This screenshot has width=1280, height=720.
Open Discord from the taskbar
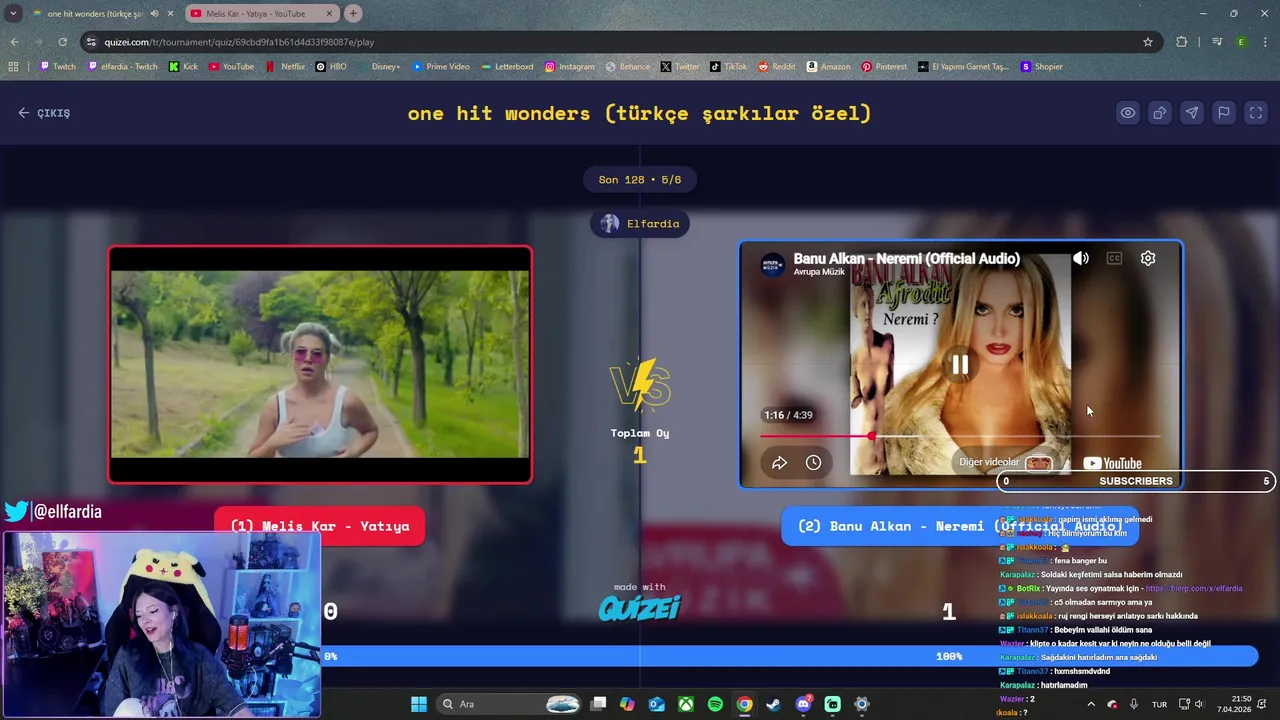pos(803,704)
